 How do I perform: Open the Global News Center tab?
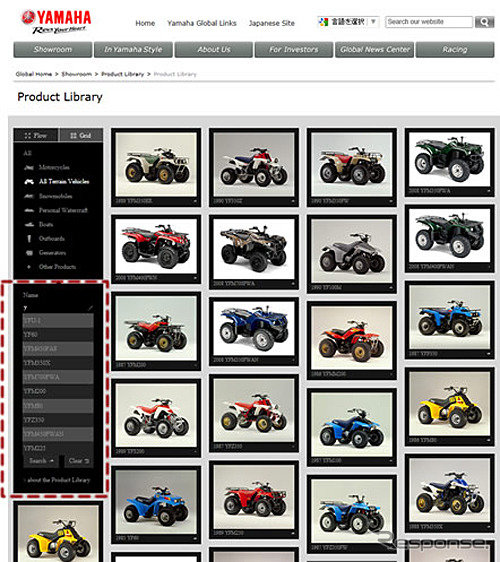(375, 49)
